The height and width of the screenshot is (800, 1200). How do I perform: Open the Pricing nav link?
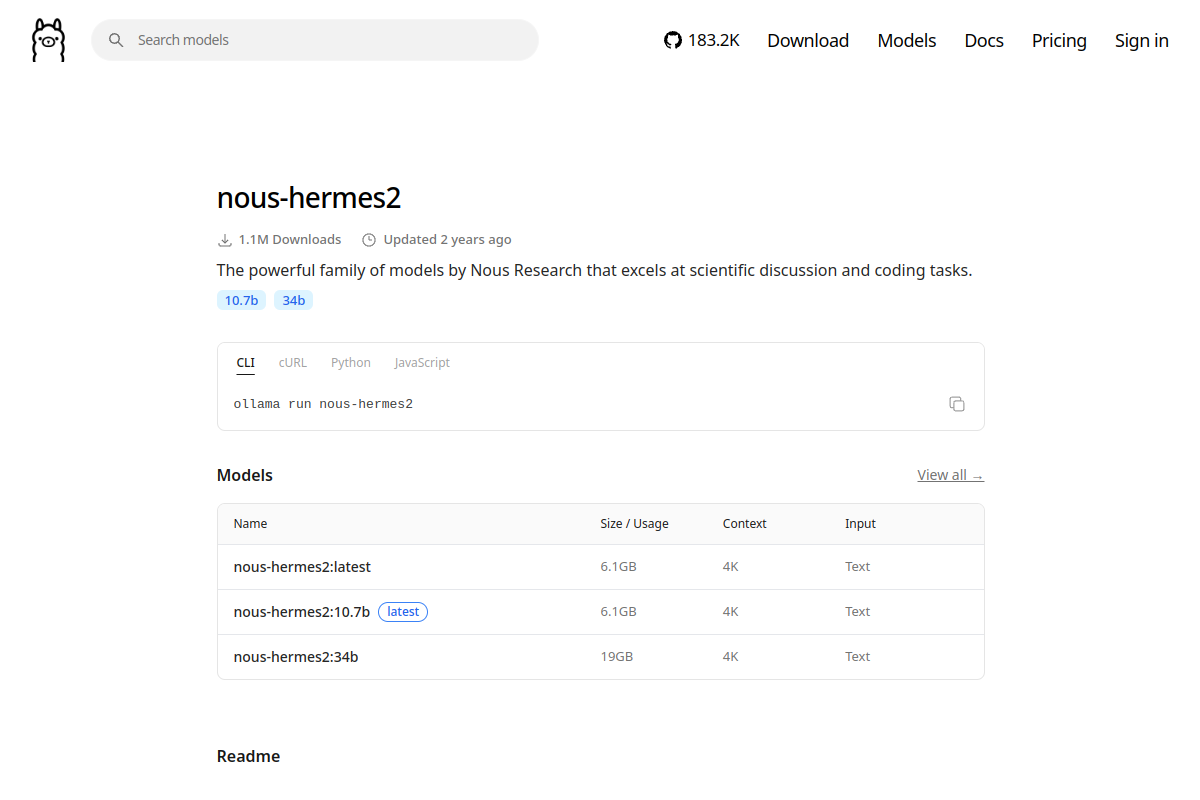click(x=1059, y=40)
